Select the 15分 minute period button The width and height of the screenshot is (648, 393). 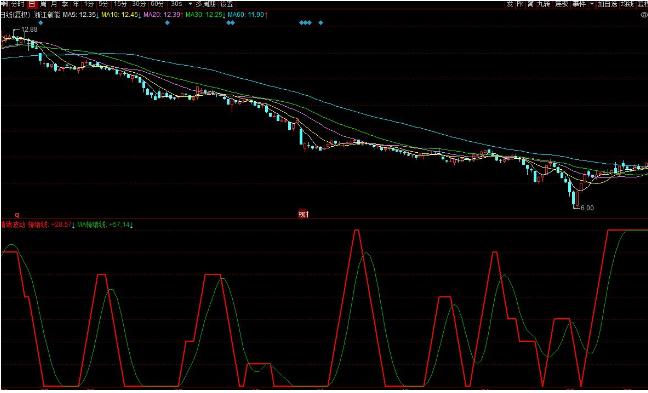[120, 4]
